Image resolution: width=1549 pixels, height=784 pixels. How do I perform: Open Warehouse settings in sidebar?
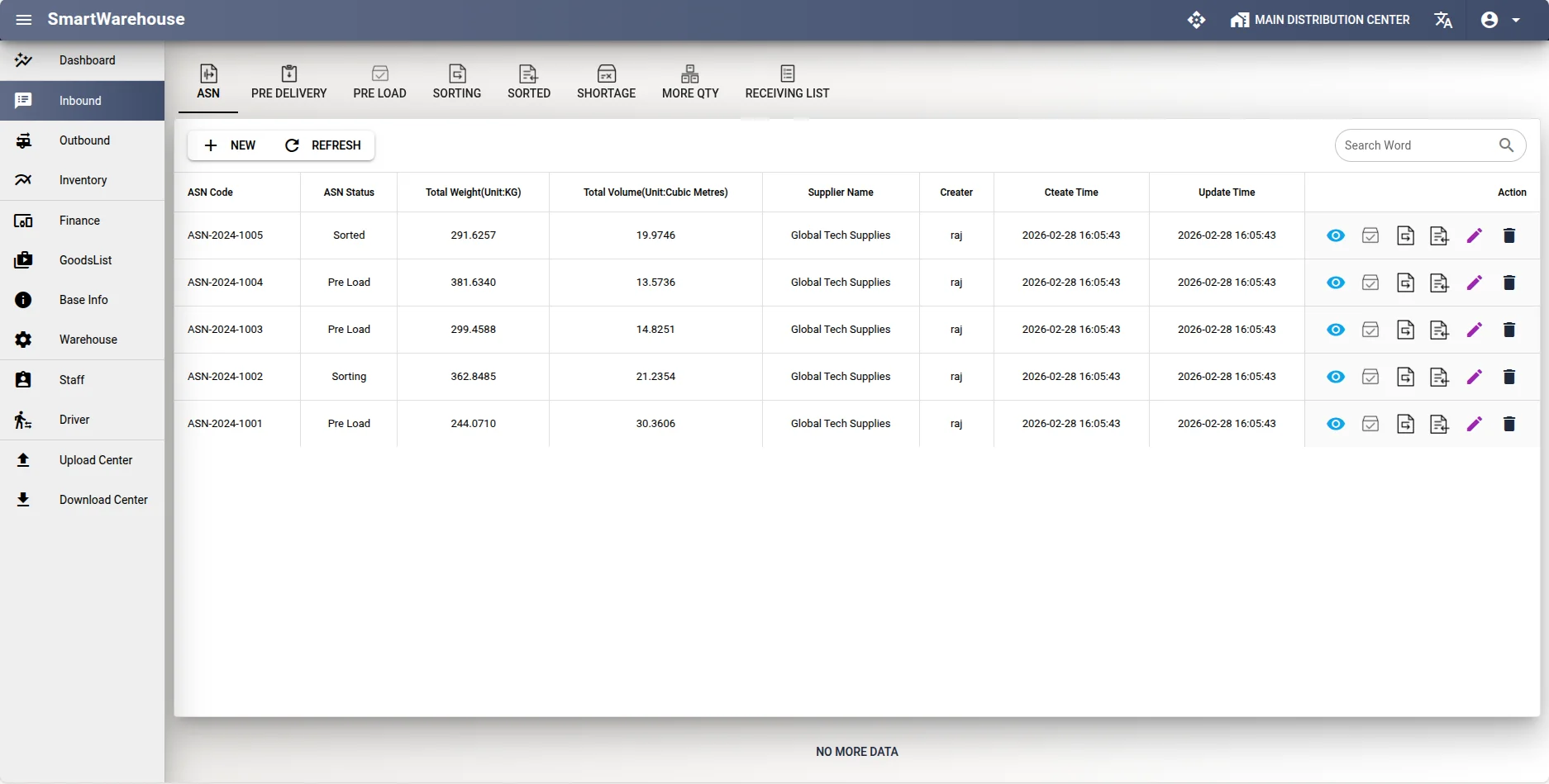82,340
